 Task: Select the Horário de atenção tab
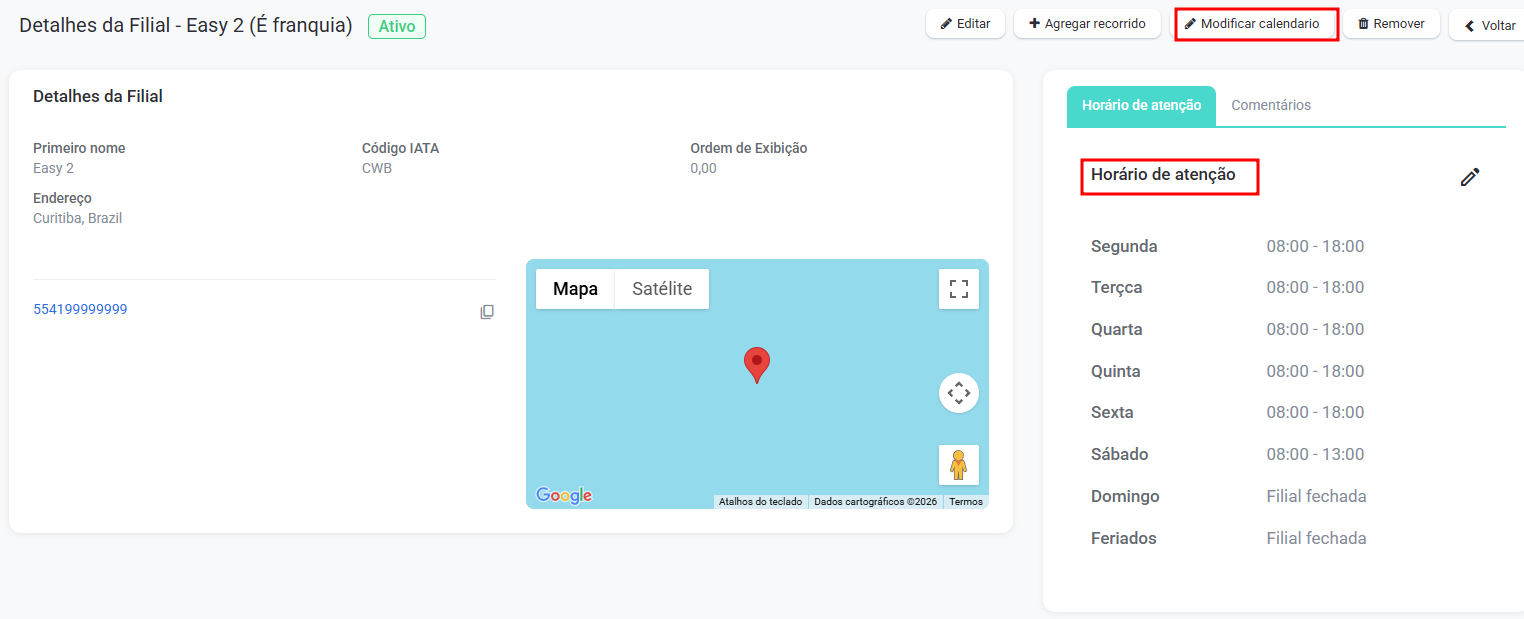click(x=1141, y=105)
